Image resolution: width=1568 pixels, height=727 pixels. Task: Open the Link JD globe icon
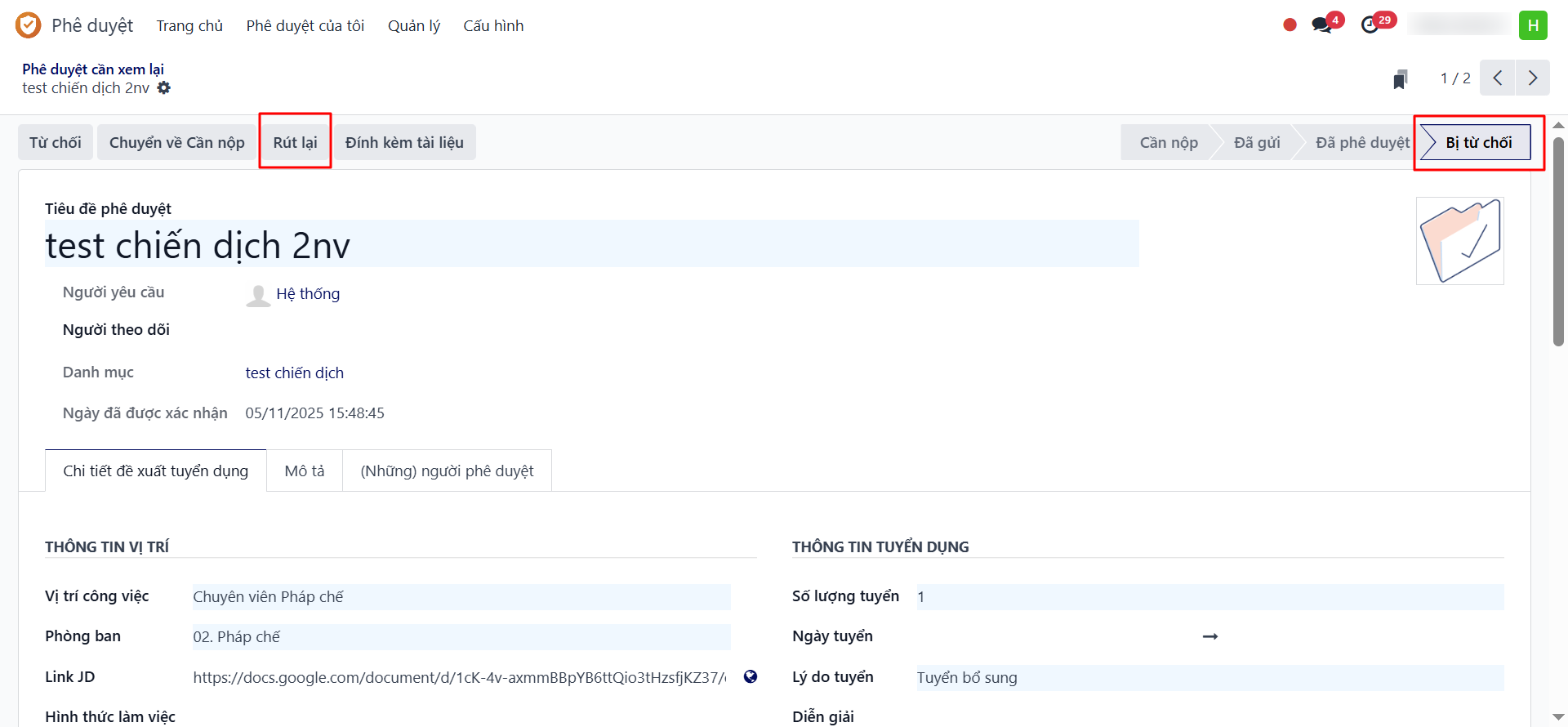(x=751, y=676)
